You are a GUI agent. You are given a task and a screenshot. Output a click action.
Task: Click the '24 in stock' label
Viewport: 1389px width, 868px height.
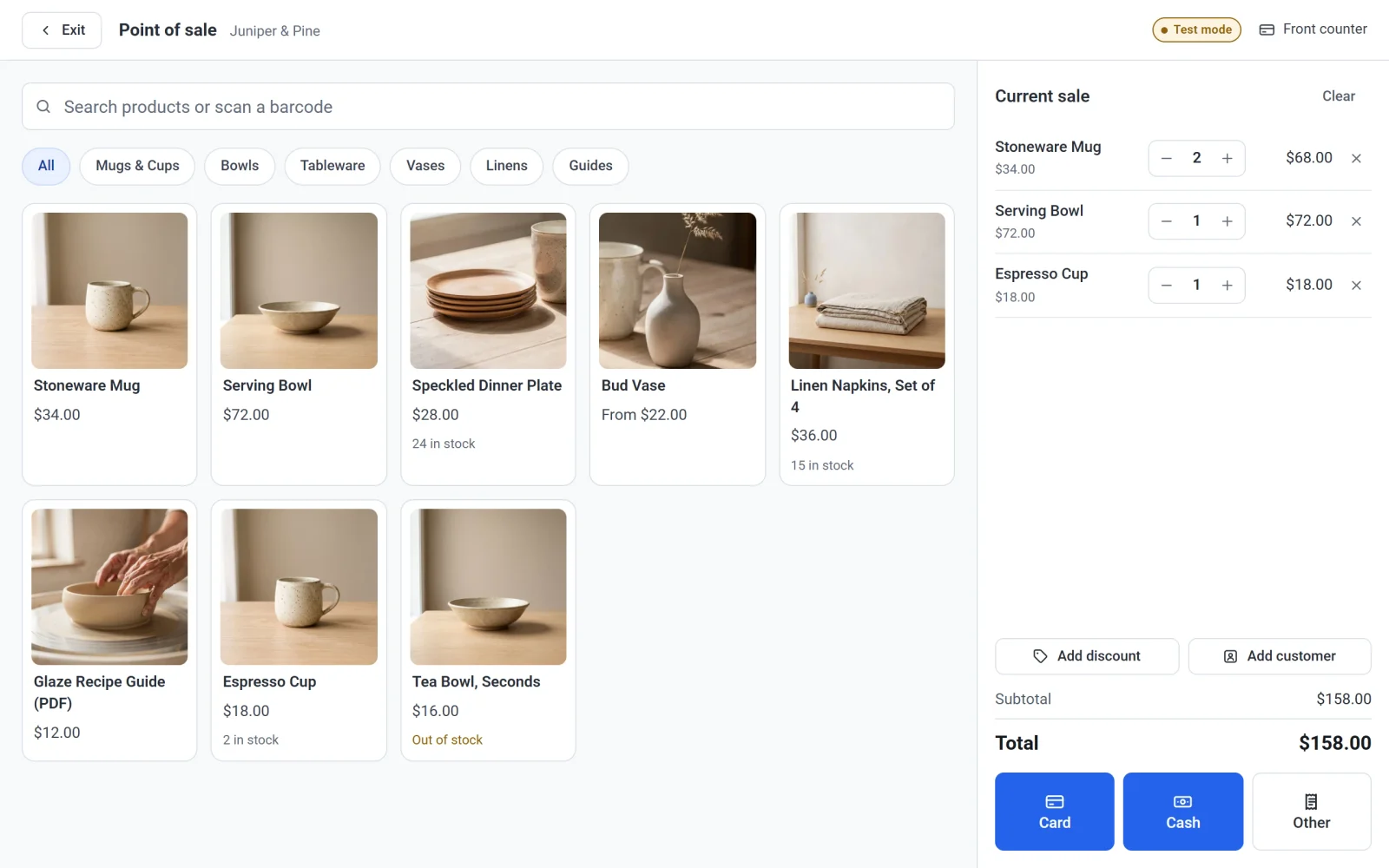[444, 444]
